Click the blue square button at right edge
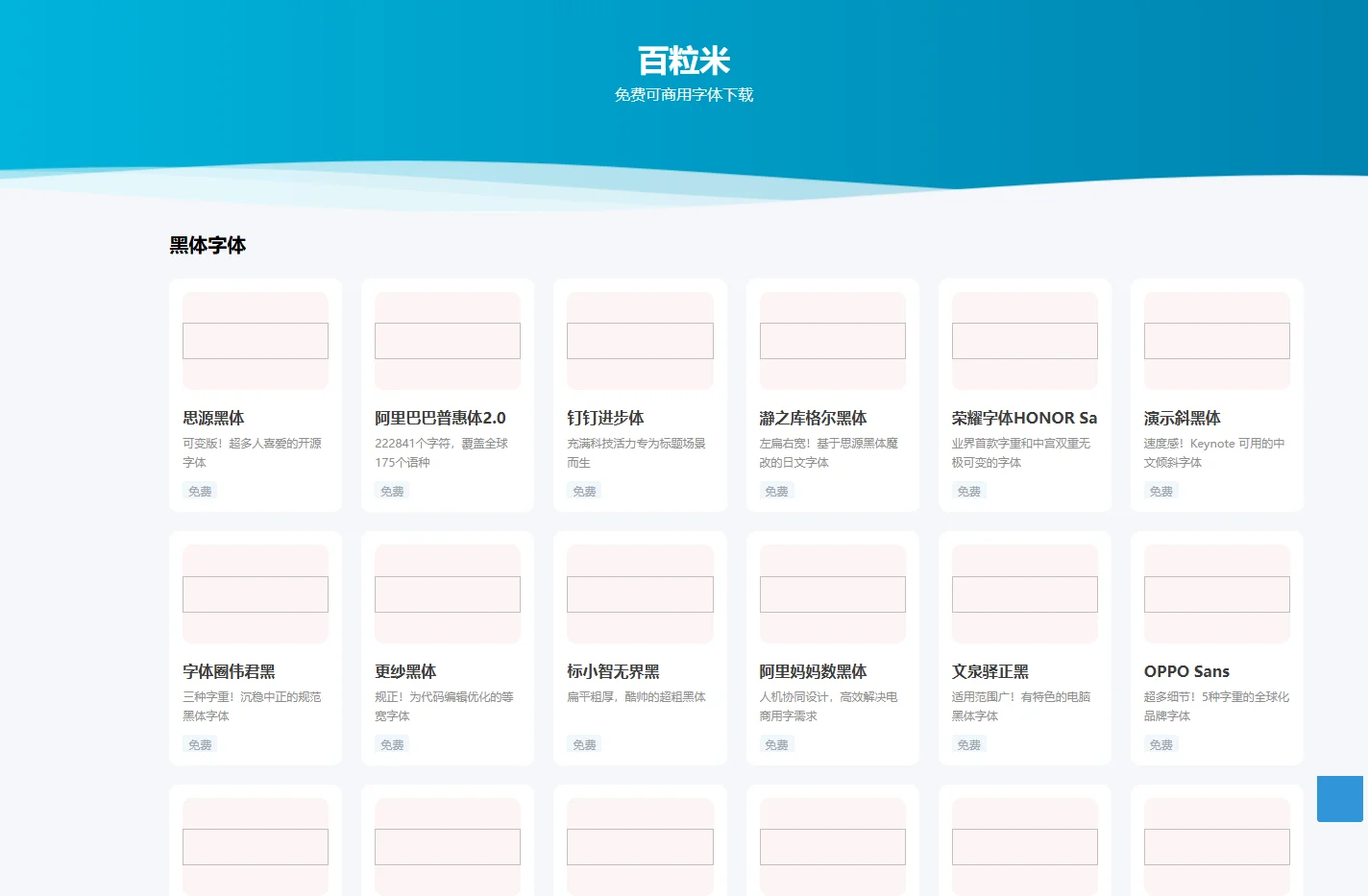The image size is (1368, 896). tap(1340, 799)
